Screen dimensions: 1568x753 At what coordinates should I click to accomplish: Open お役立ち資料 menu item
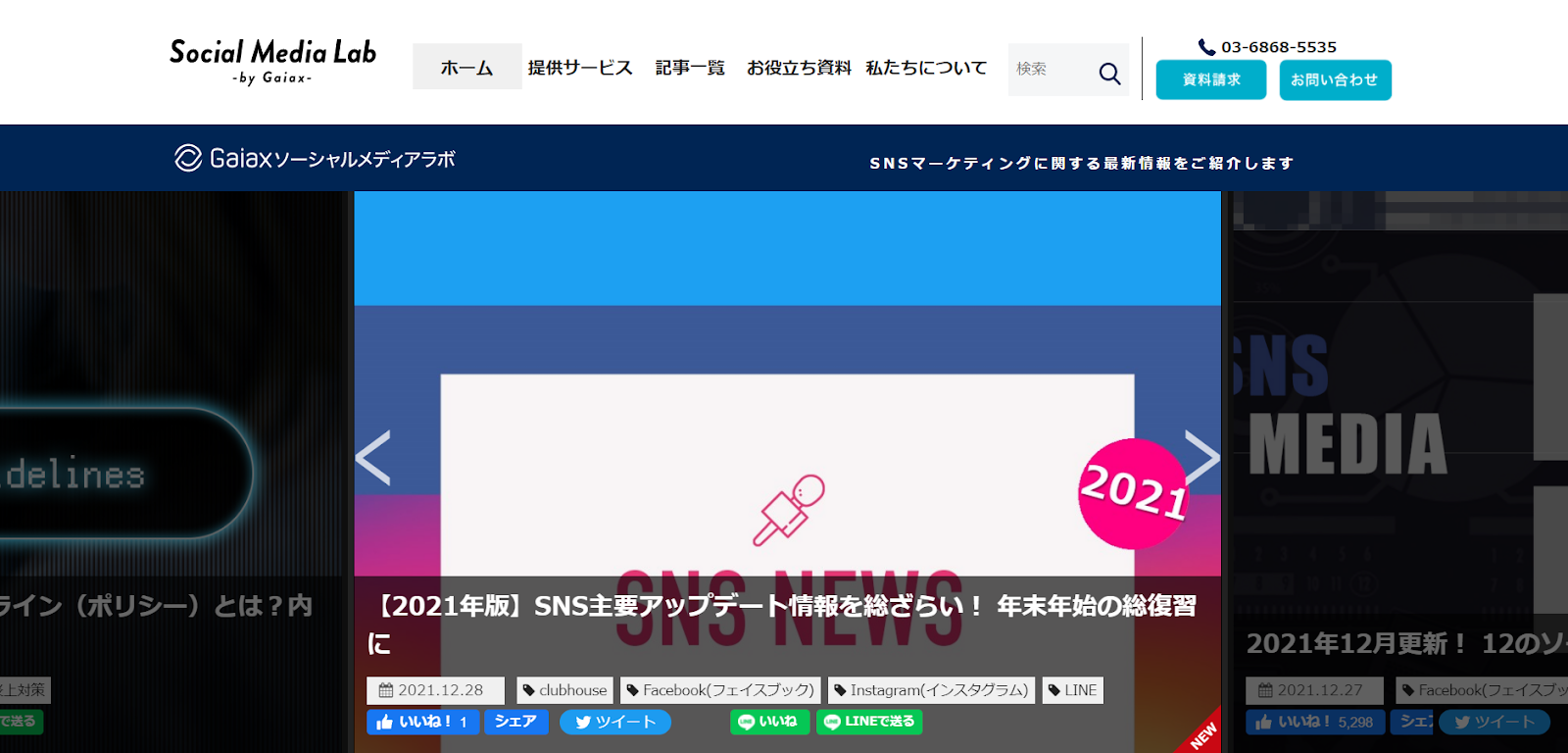coord(799,68)
